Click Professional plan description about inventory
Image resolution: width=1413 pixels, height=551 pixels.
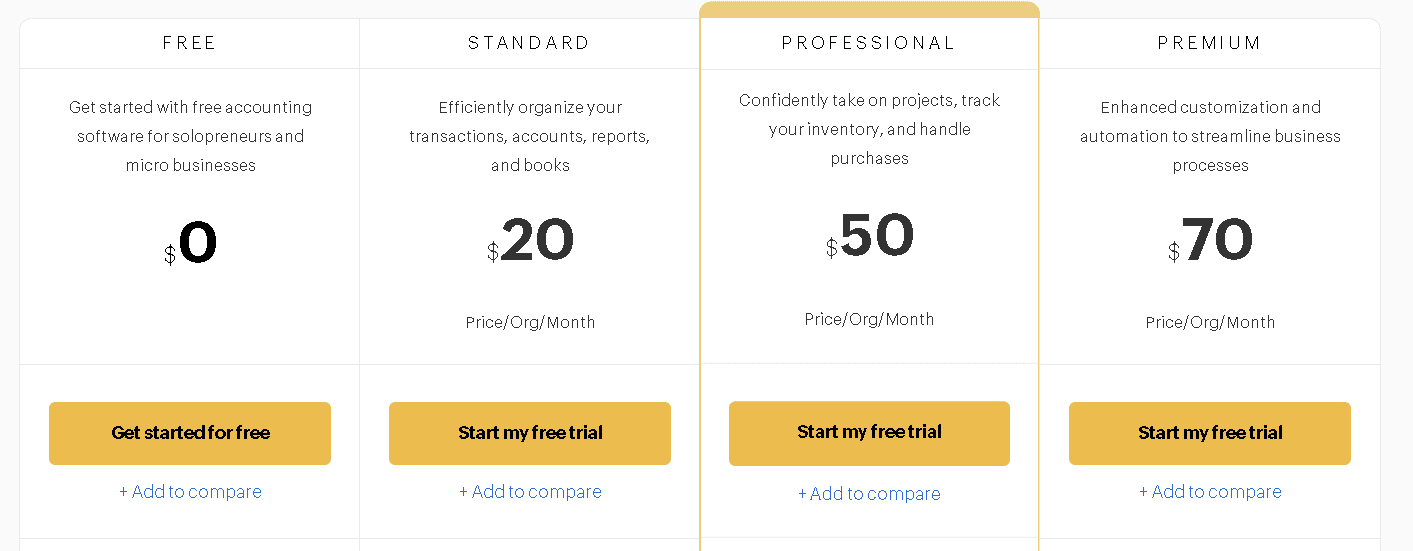click(x=869, y=129)
